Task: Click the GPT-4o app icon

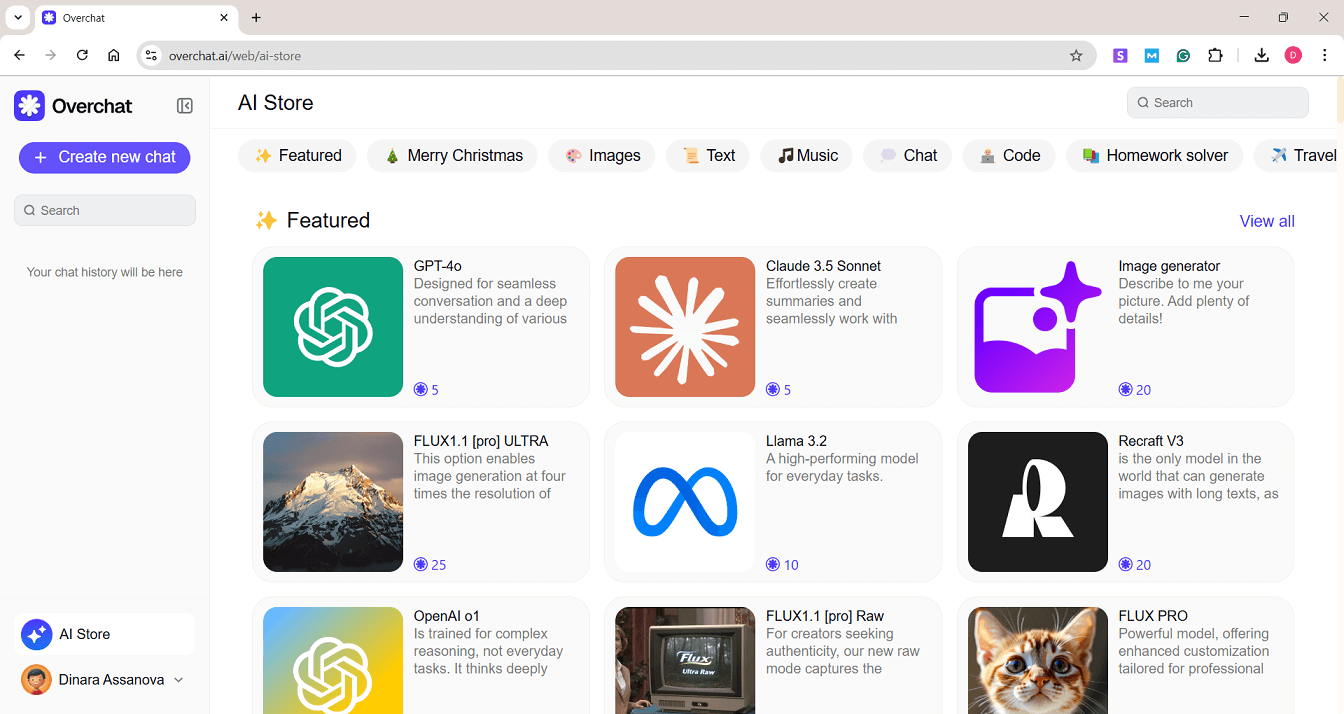Action: (332, 327)
